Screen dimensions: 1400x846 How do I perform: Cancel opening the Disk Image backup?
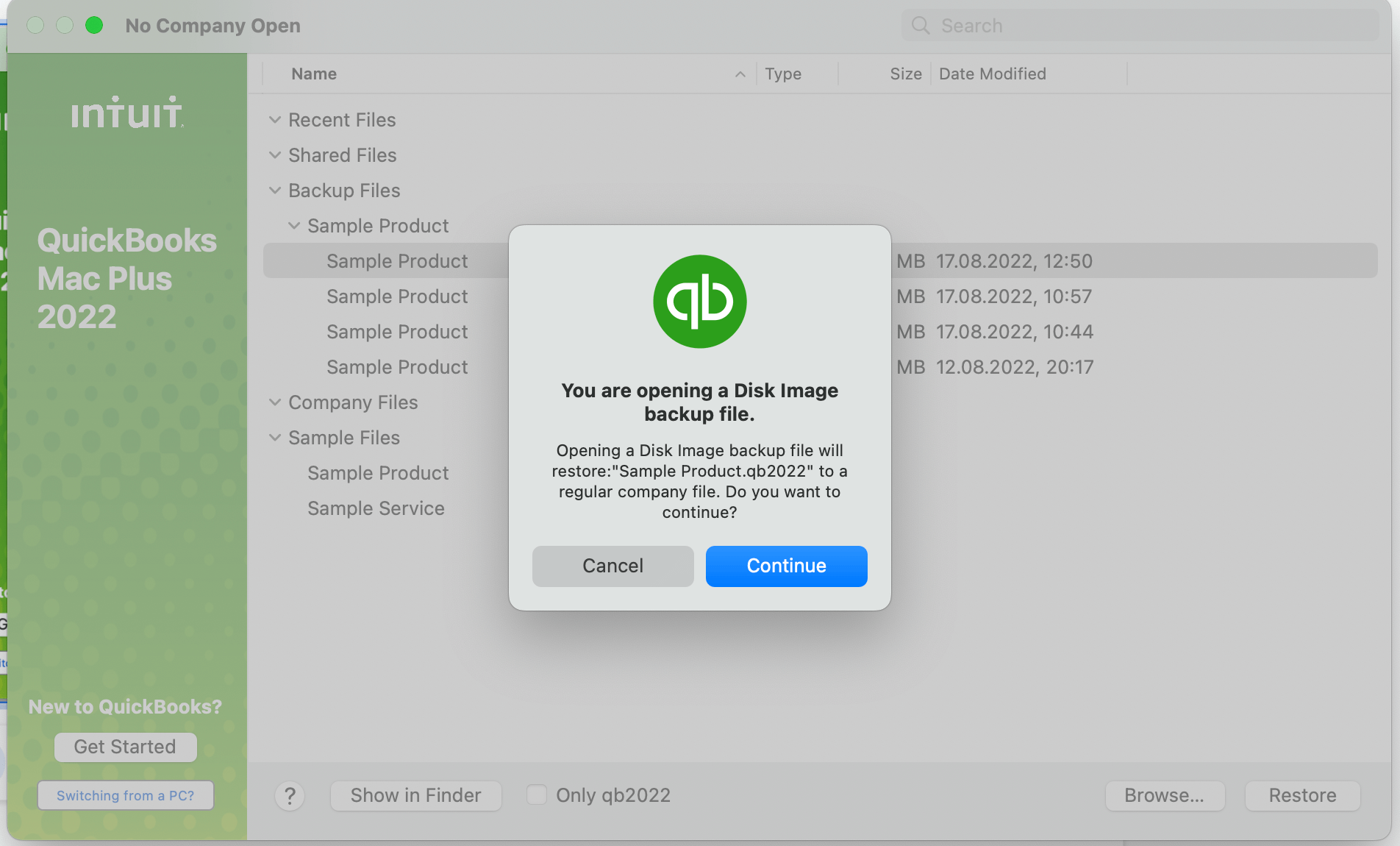click(612, 566)
